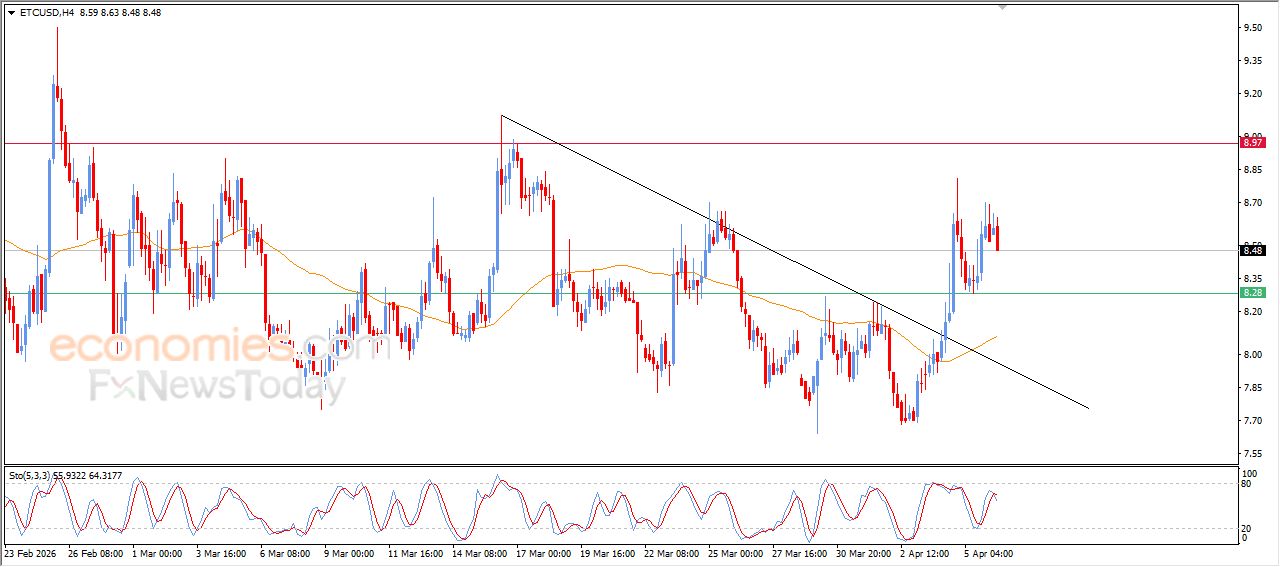Click the 8.48 current price tag
Viewport: 1280px width, 567px height.
pos(1252,250)
